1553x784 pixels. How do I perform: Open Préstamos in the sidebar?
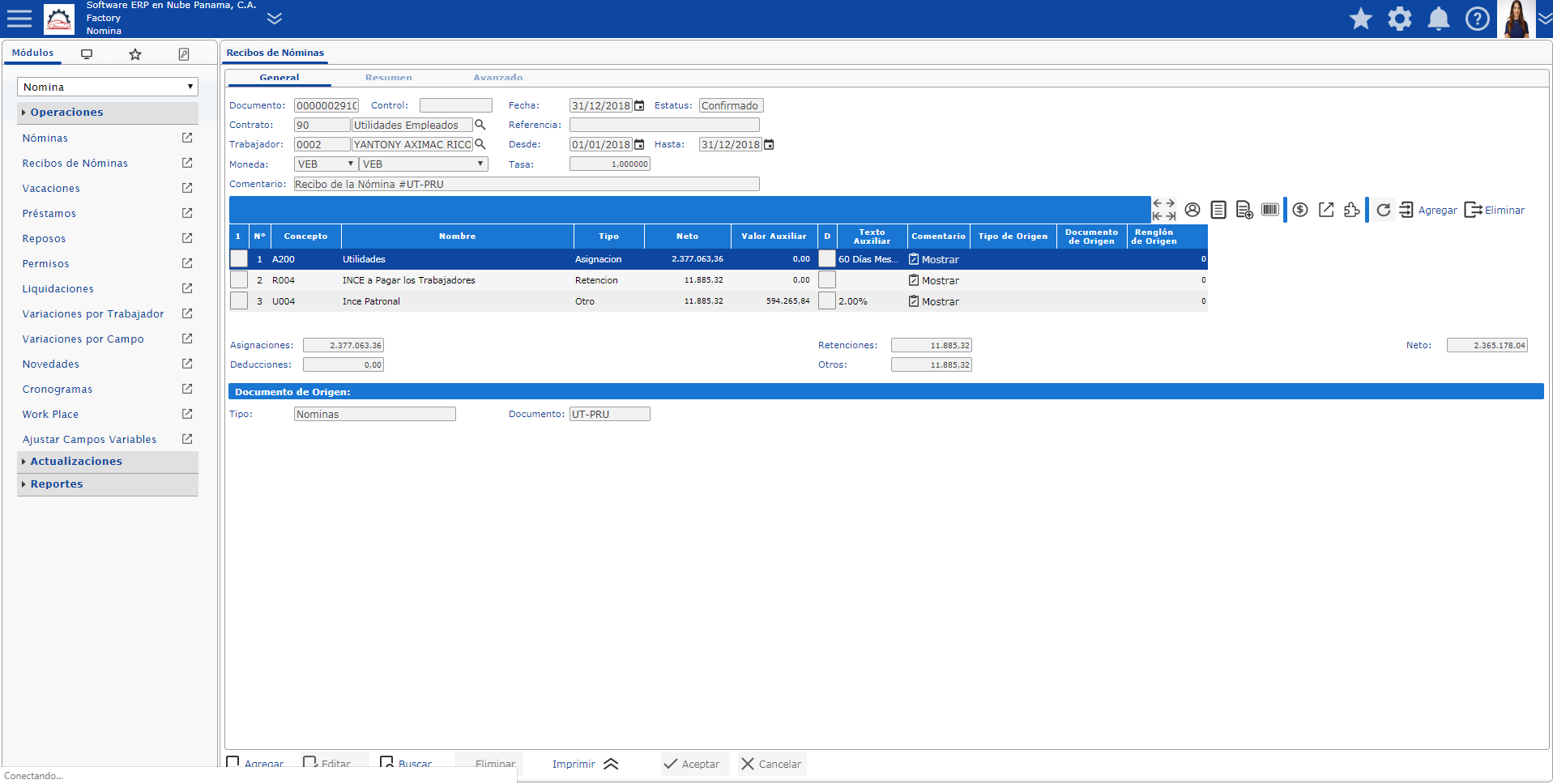click(x=49, y=214)
